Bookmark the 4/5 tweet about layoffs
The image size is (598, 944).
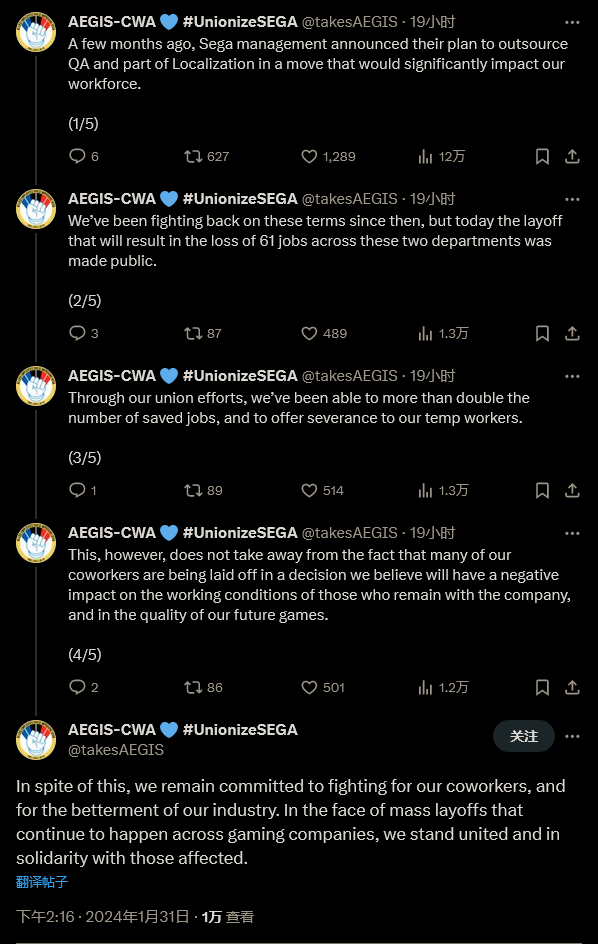(x=542, y=688)
